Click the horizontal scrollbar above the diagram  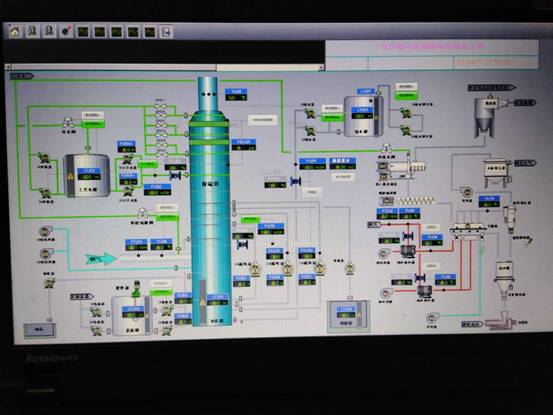point(165,67)
